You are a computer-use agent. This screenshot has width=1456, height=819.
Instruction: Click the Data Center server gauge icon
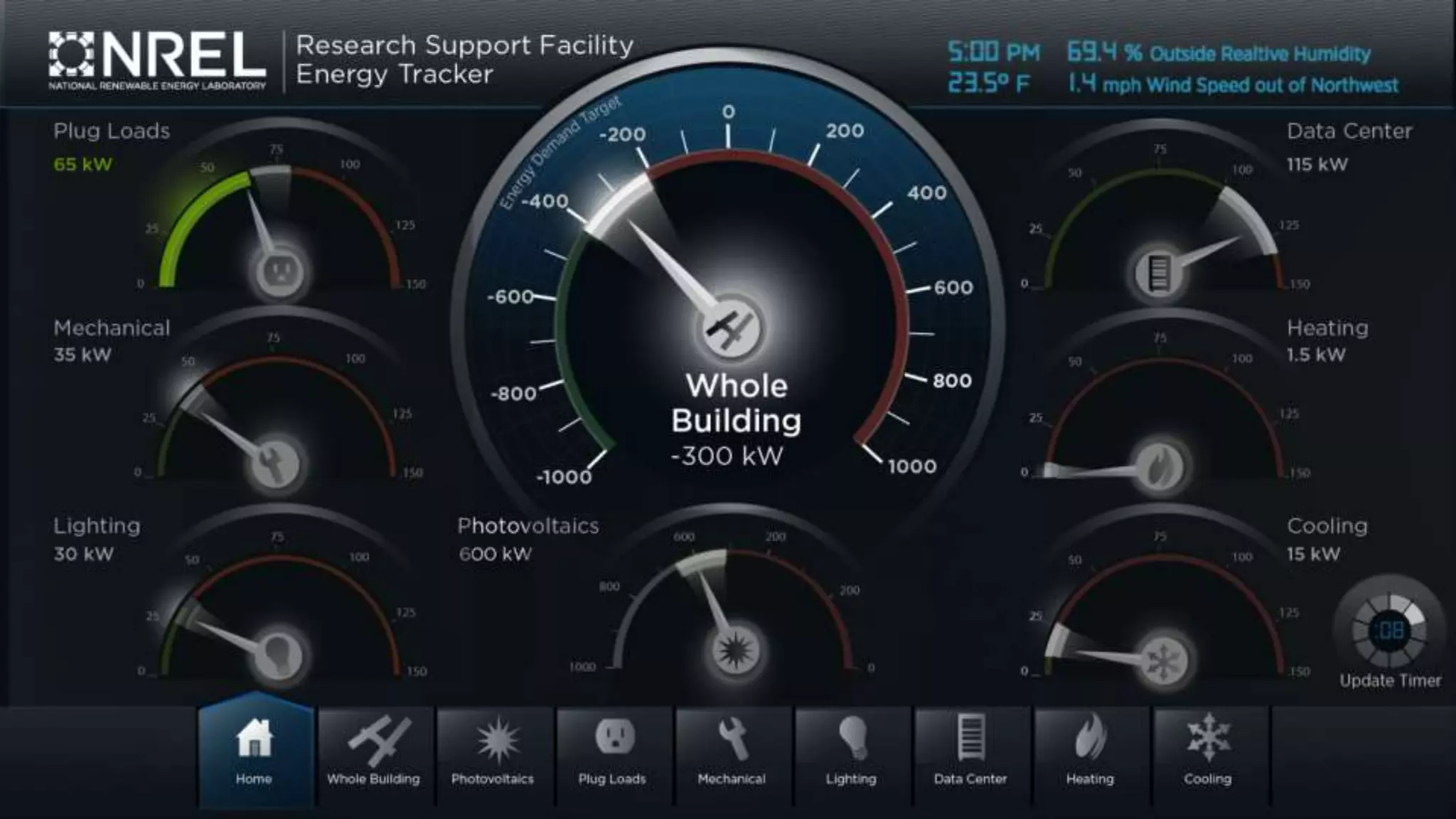[x=1158, y=272]
